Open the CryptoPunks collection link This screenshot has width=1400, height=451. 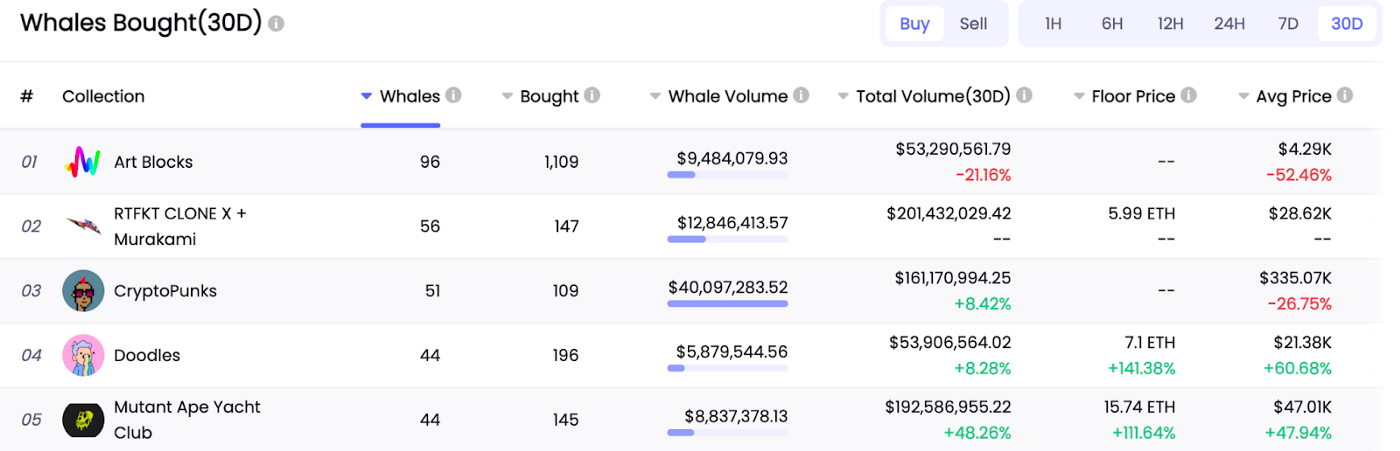pyautogui.click(x=165, y=291)
